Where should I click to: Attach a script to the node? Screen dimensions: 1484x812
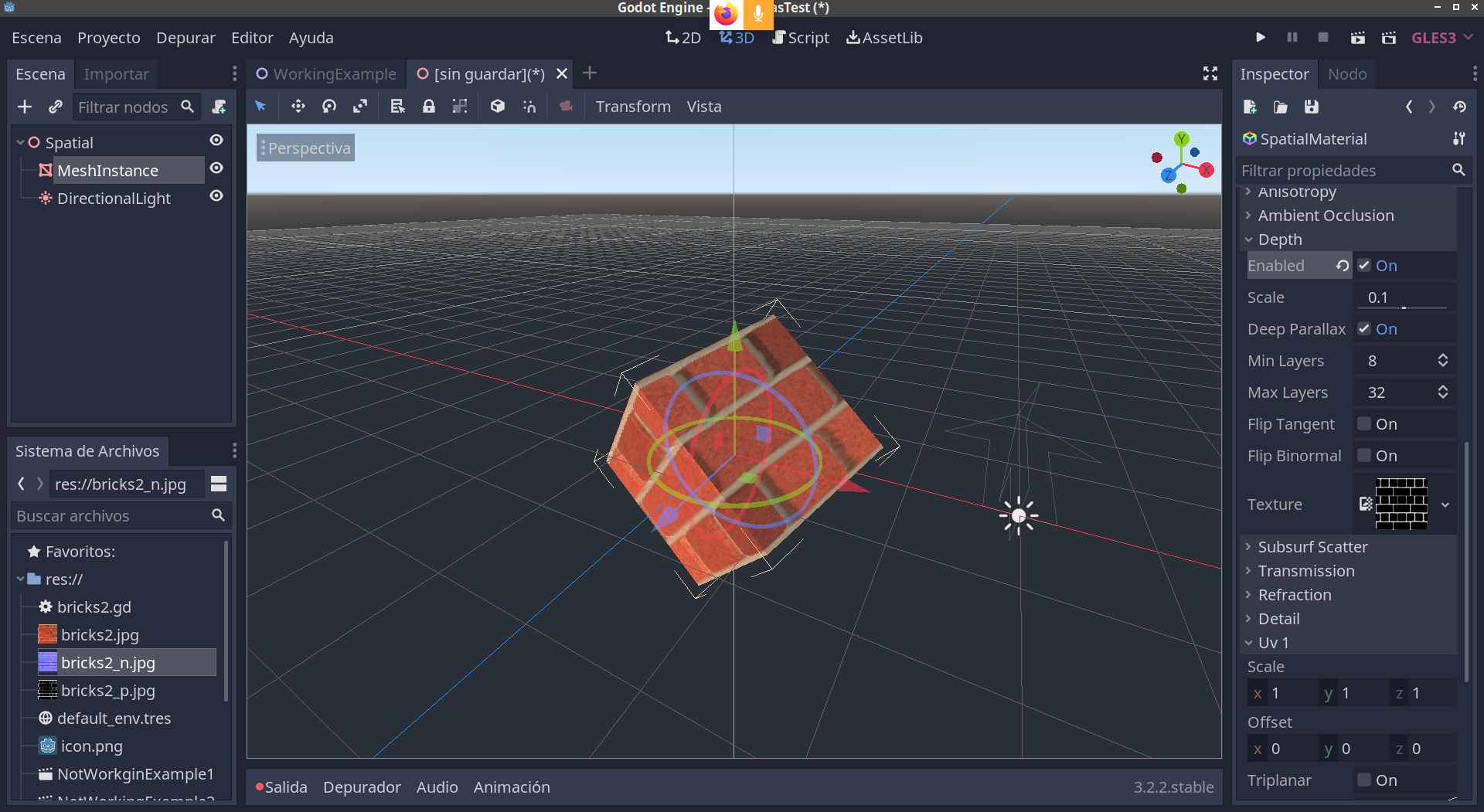pos(220,107)
